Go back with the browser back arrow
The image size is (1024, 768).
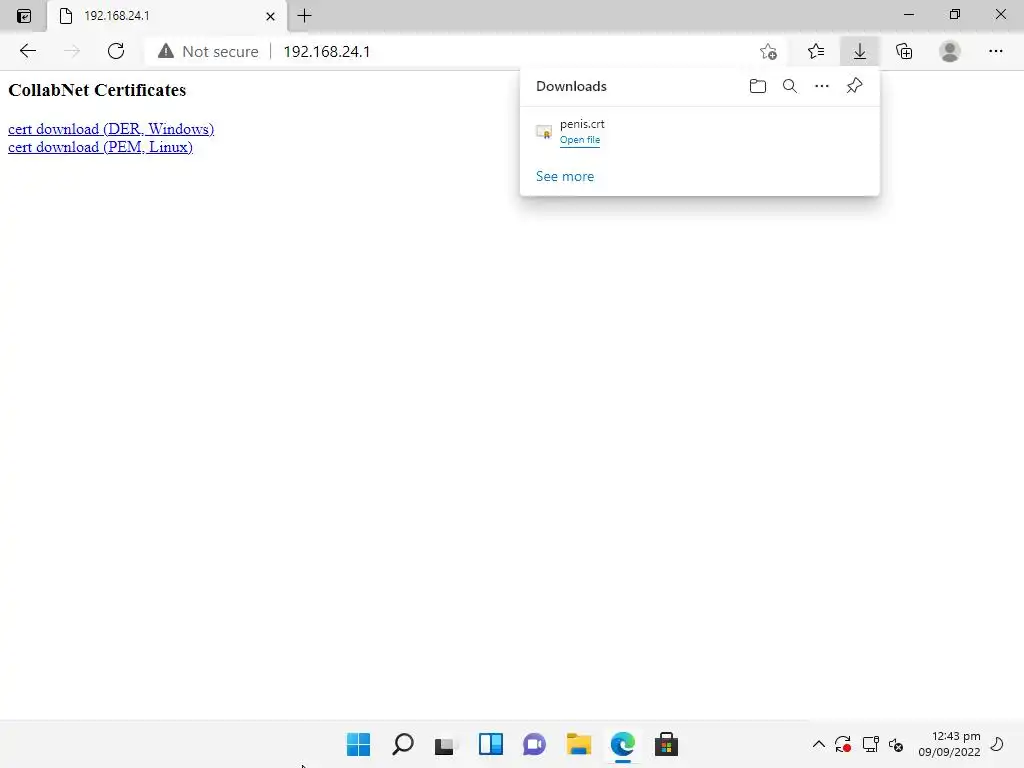(27, 51)
